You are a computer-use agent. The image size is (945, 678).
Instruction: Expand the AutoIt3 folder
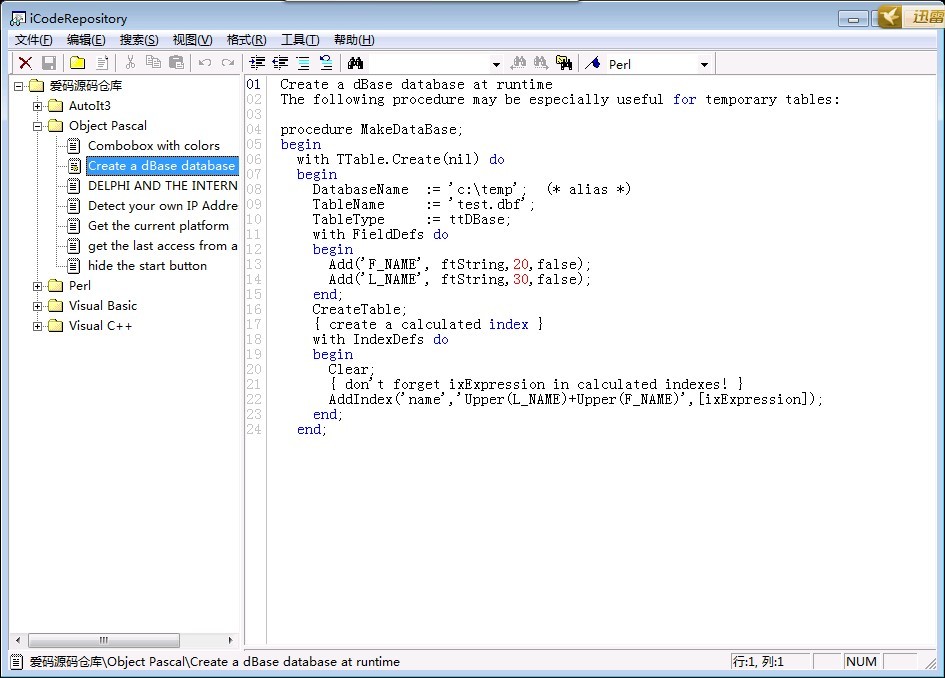pyautogui.click(x=38, y=106)
